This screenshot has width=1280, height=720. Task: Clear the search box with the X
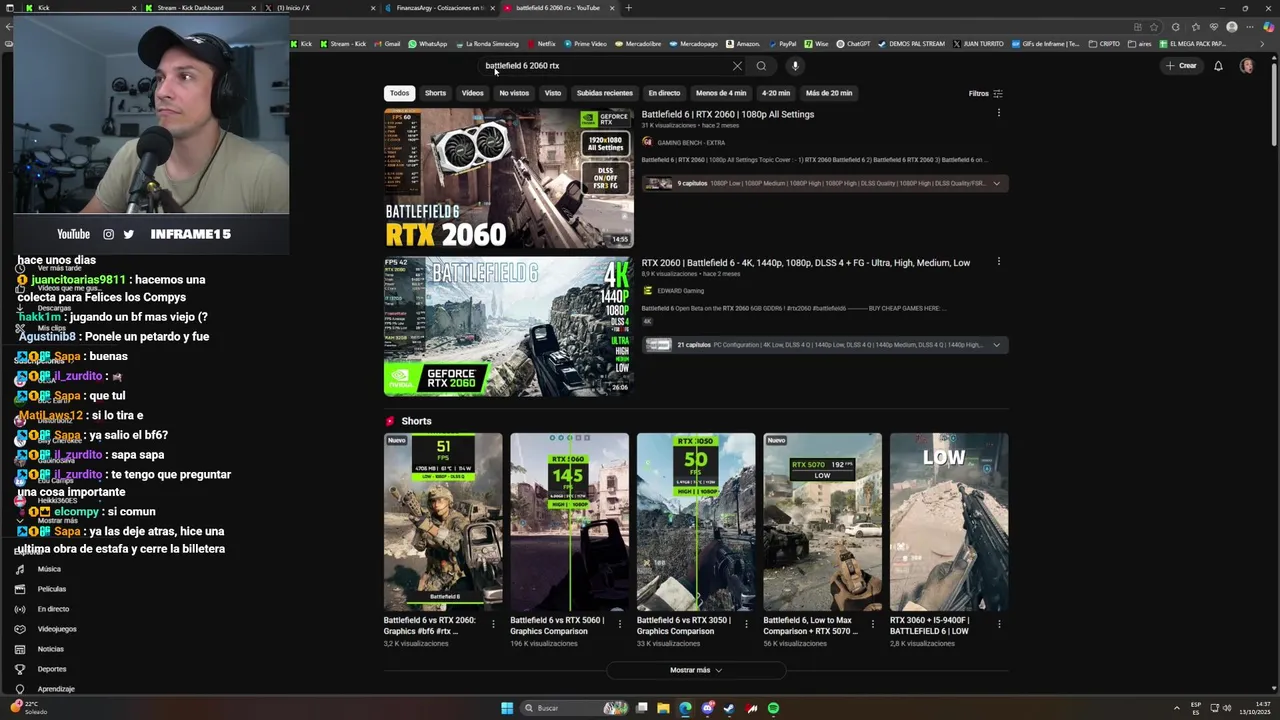(737, 66)
